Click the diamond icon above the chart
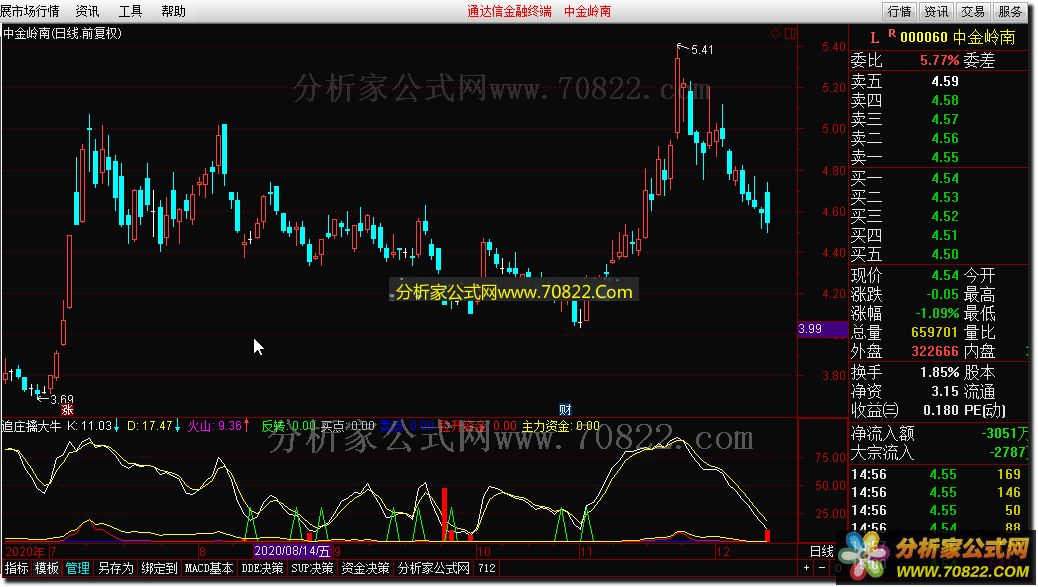 775,33
